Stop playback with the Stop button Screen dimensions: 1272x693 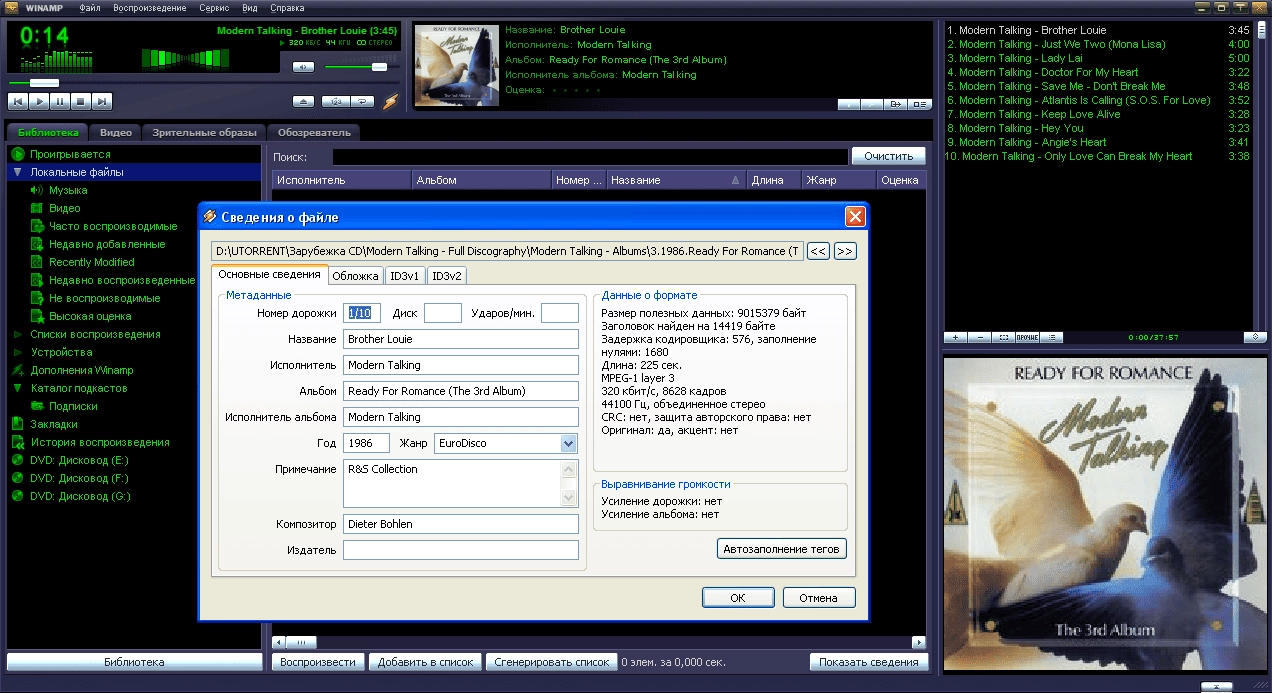tap(81, 101)
